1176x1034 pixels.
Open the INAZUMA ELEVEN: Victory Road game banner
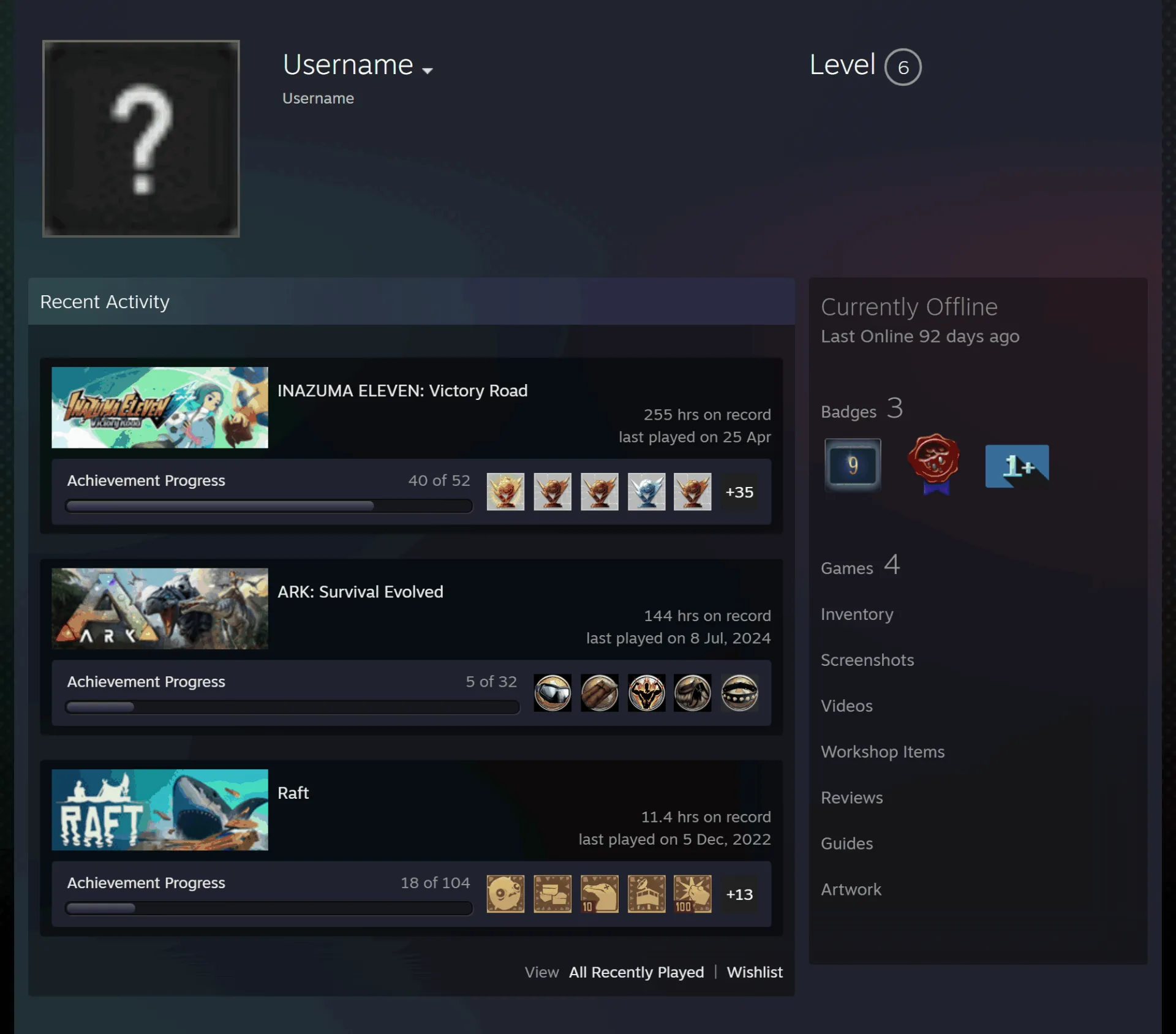tap(160, 407)
